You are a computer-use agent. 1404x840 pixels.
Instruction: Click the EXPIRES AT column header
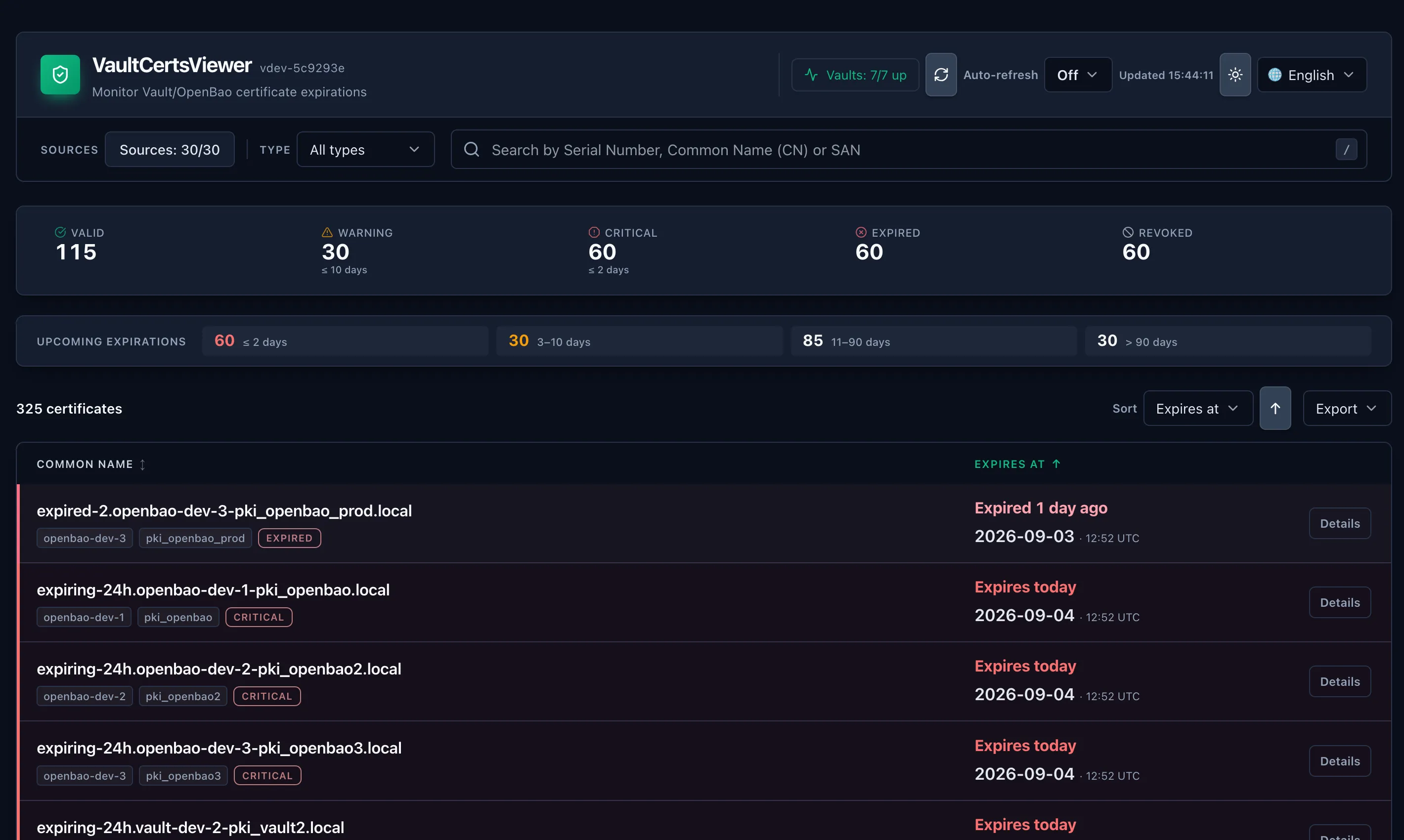click(x=1017, y=464)
